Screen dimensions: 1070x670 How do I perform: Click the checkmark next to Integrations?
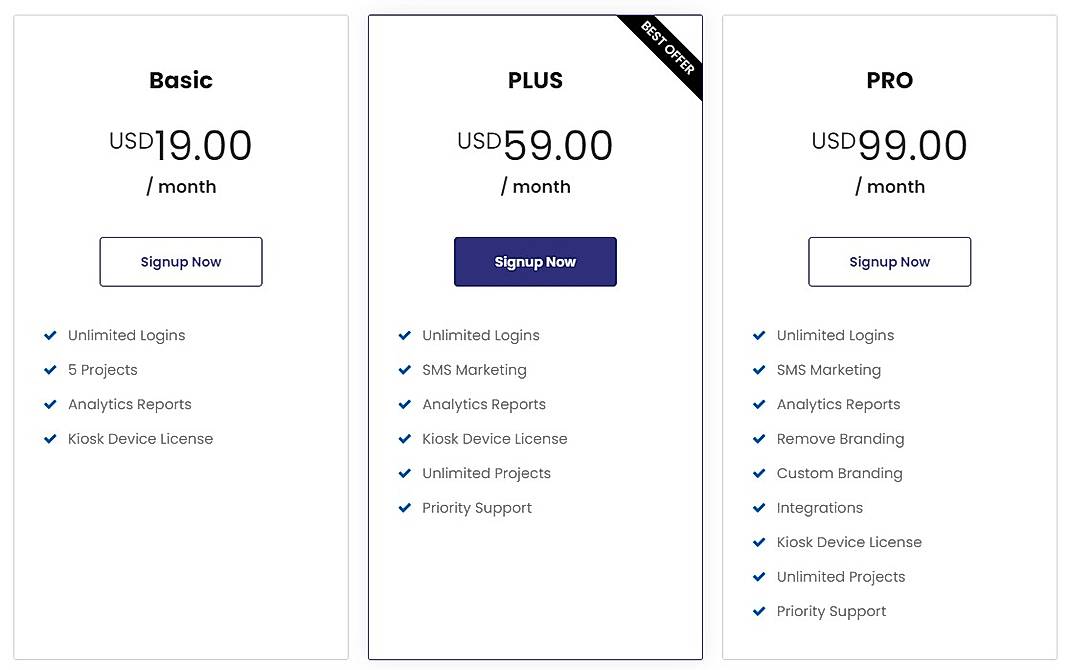pyautogui.click(x=759, y=507)
